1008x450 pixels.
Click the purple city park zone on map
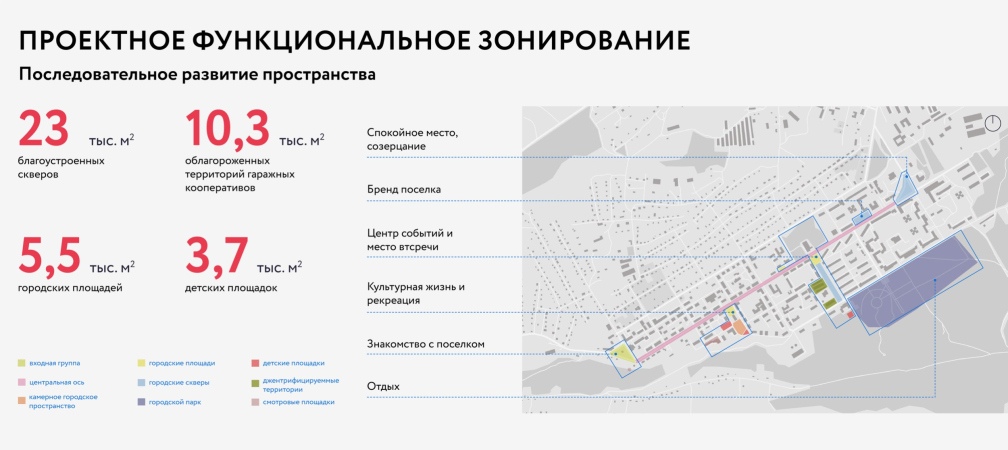[915, 280]
